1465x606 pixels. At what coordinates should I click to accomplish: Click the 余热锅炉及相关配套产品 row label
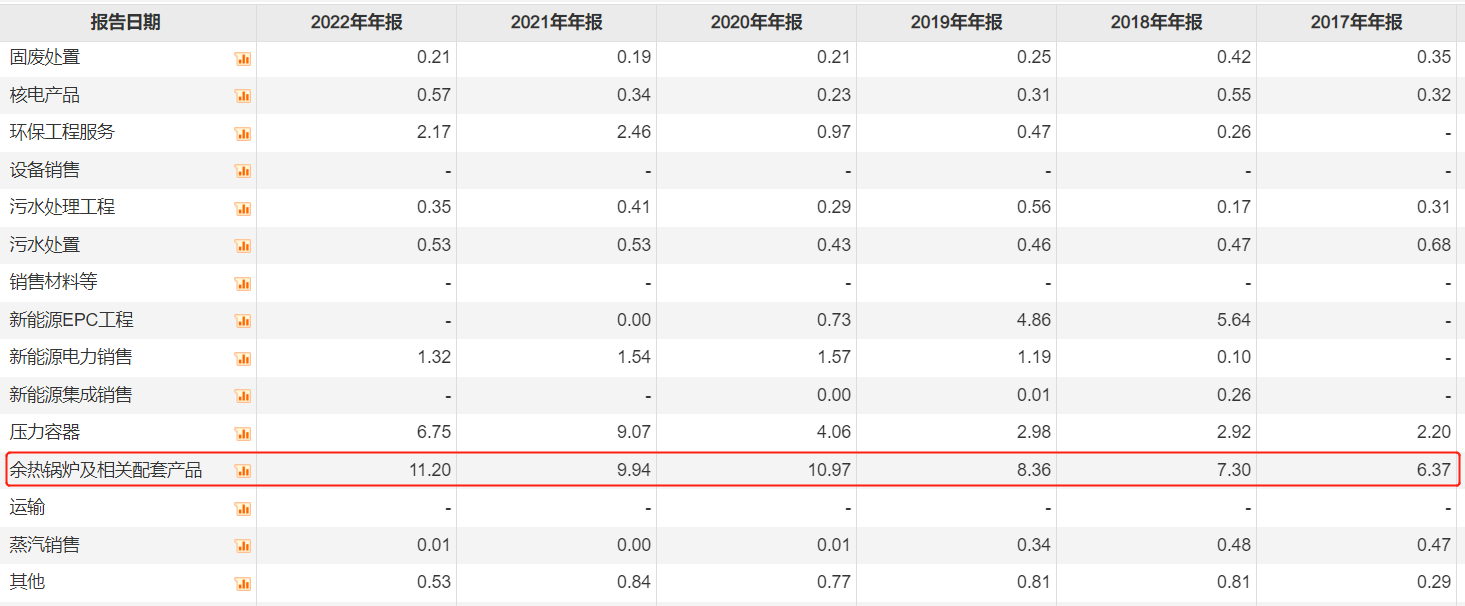click(x=106, y=470)
